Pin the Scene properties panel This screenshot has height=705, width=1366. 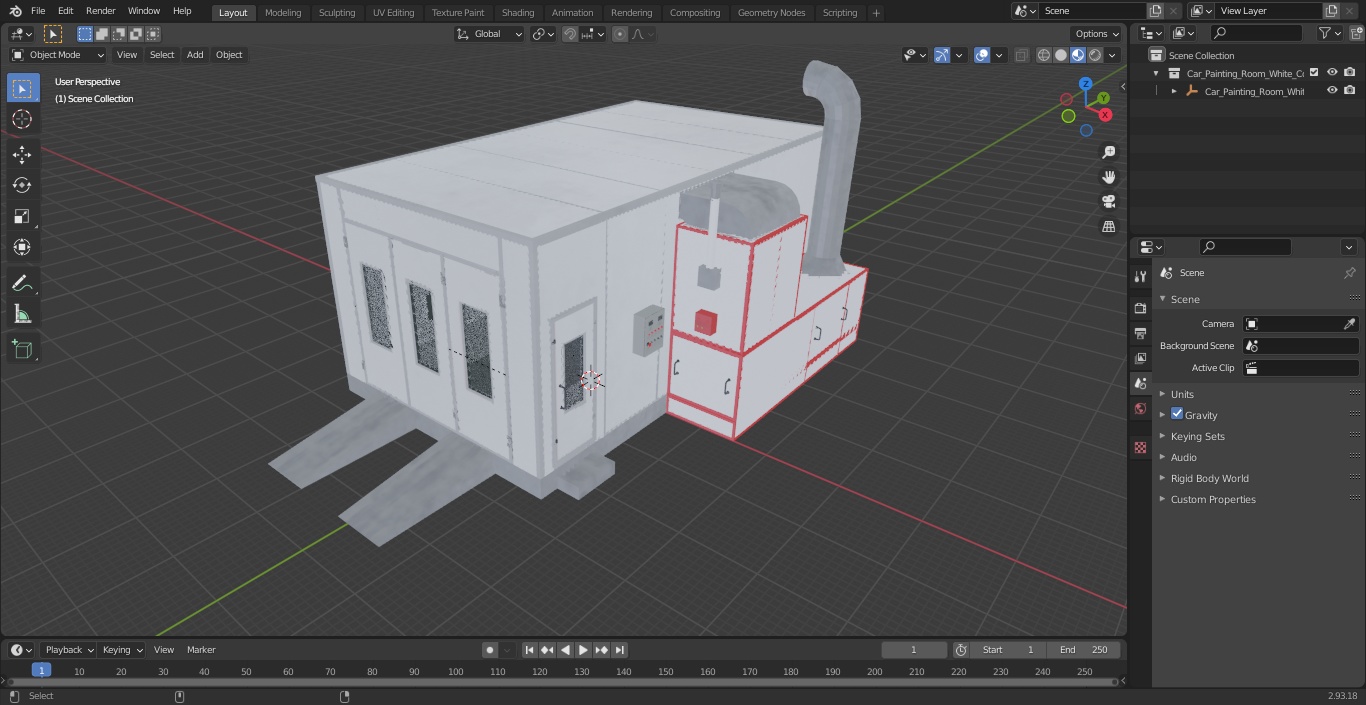pos(1349,273)
